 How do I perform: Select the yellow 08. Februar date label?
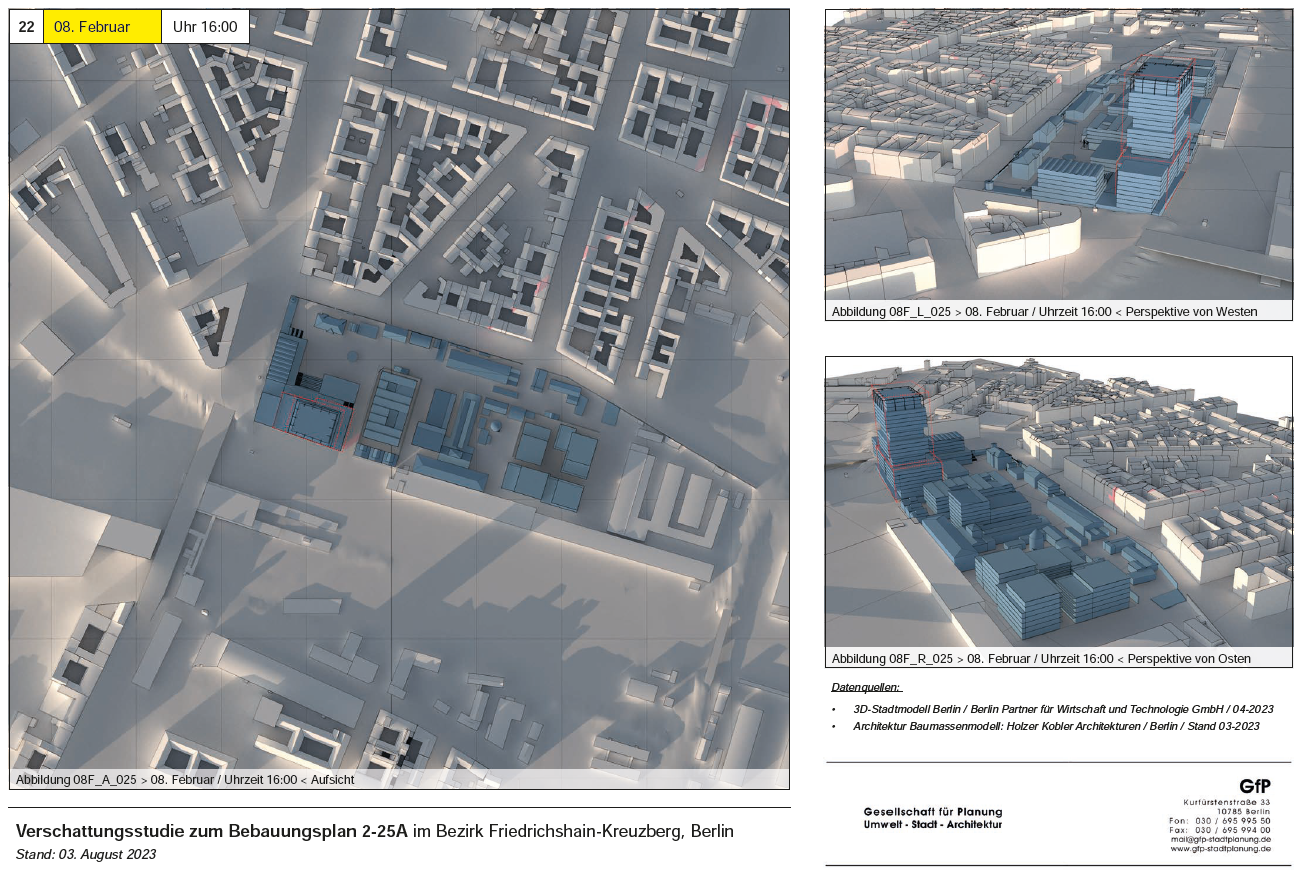[101, 27]
